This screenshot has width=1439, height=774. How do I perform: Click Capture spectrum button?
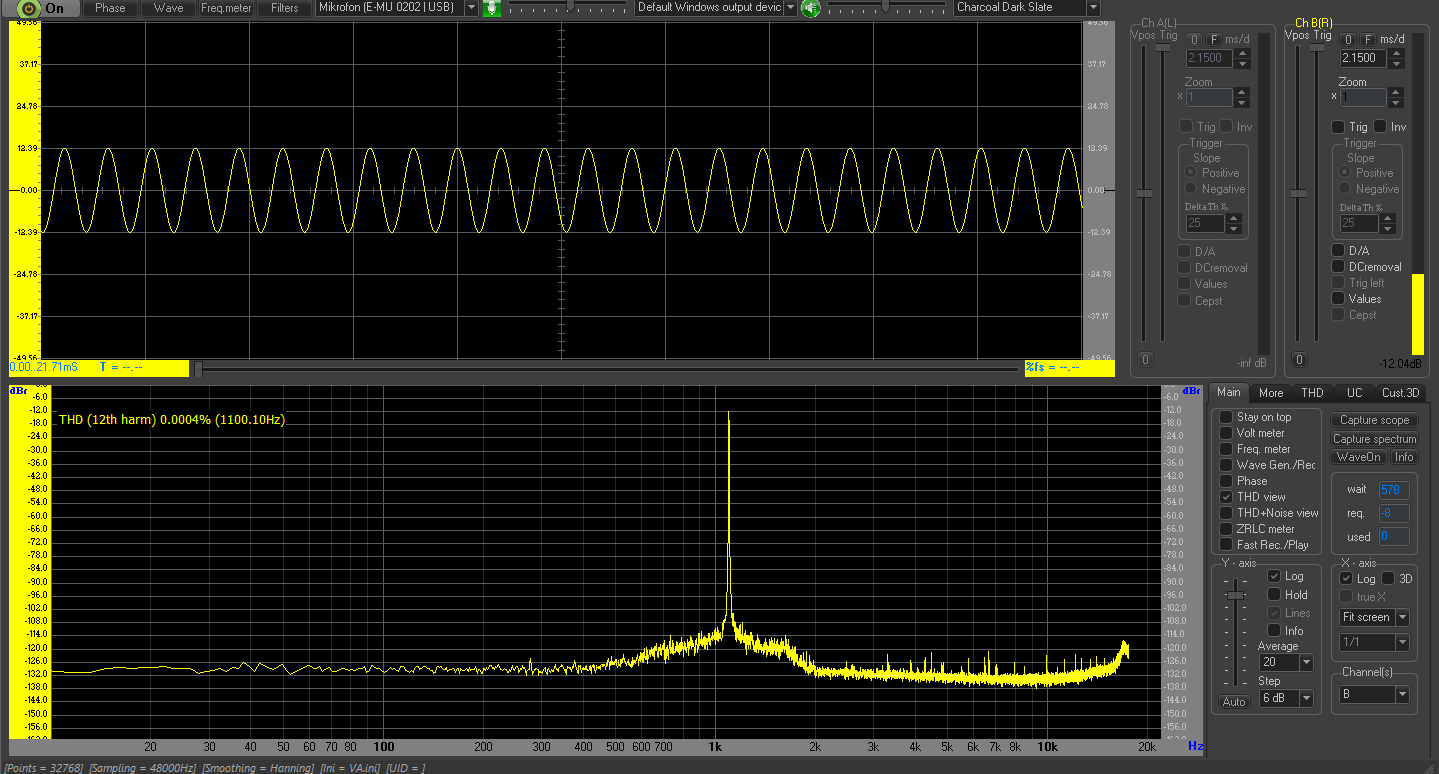(x=1374, y=439)
